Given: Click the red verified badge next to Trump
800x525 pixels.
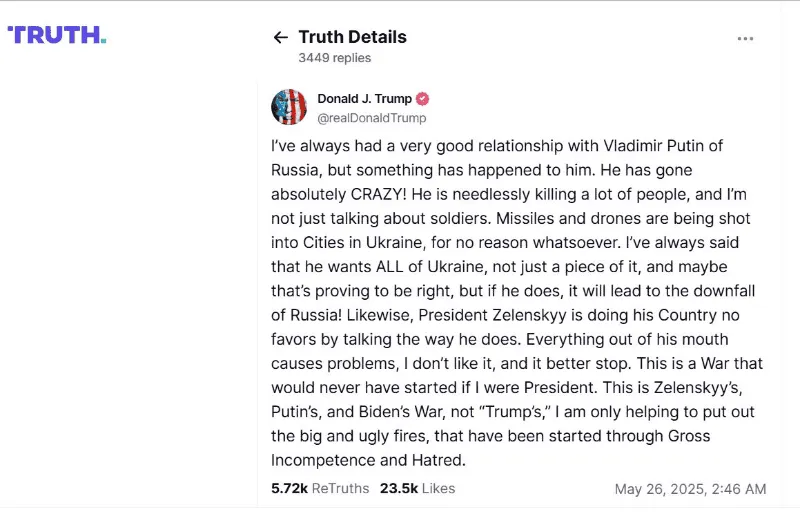Looking at the screenshot, I should tap(423, 99).
